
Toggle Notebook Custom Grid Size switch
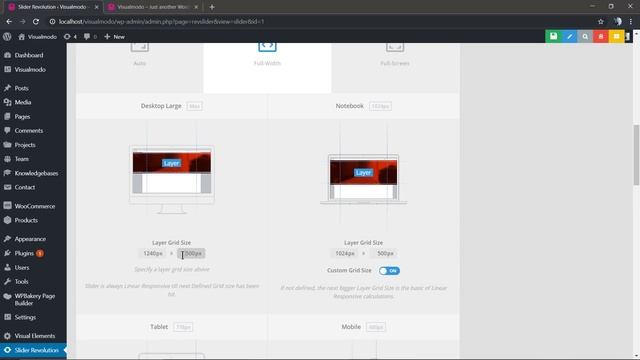[x=389, y=271]
